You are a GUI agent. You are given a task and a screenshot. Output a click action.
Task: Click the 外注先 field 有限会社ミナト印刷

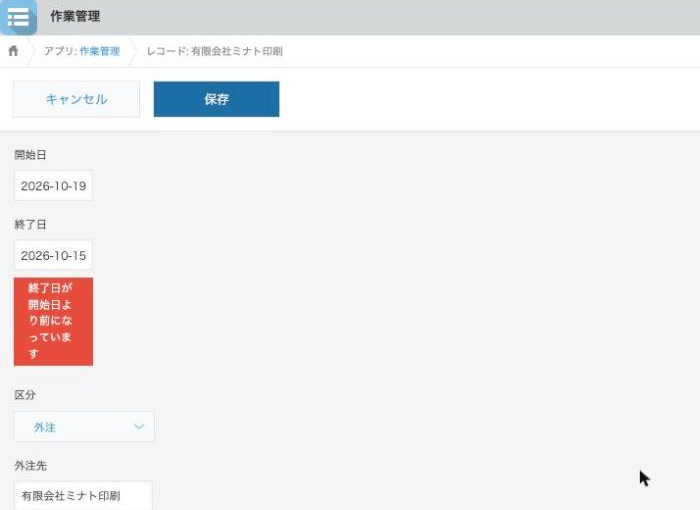(x=83, y=495)
